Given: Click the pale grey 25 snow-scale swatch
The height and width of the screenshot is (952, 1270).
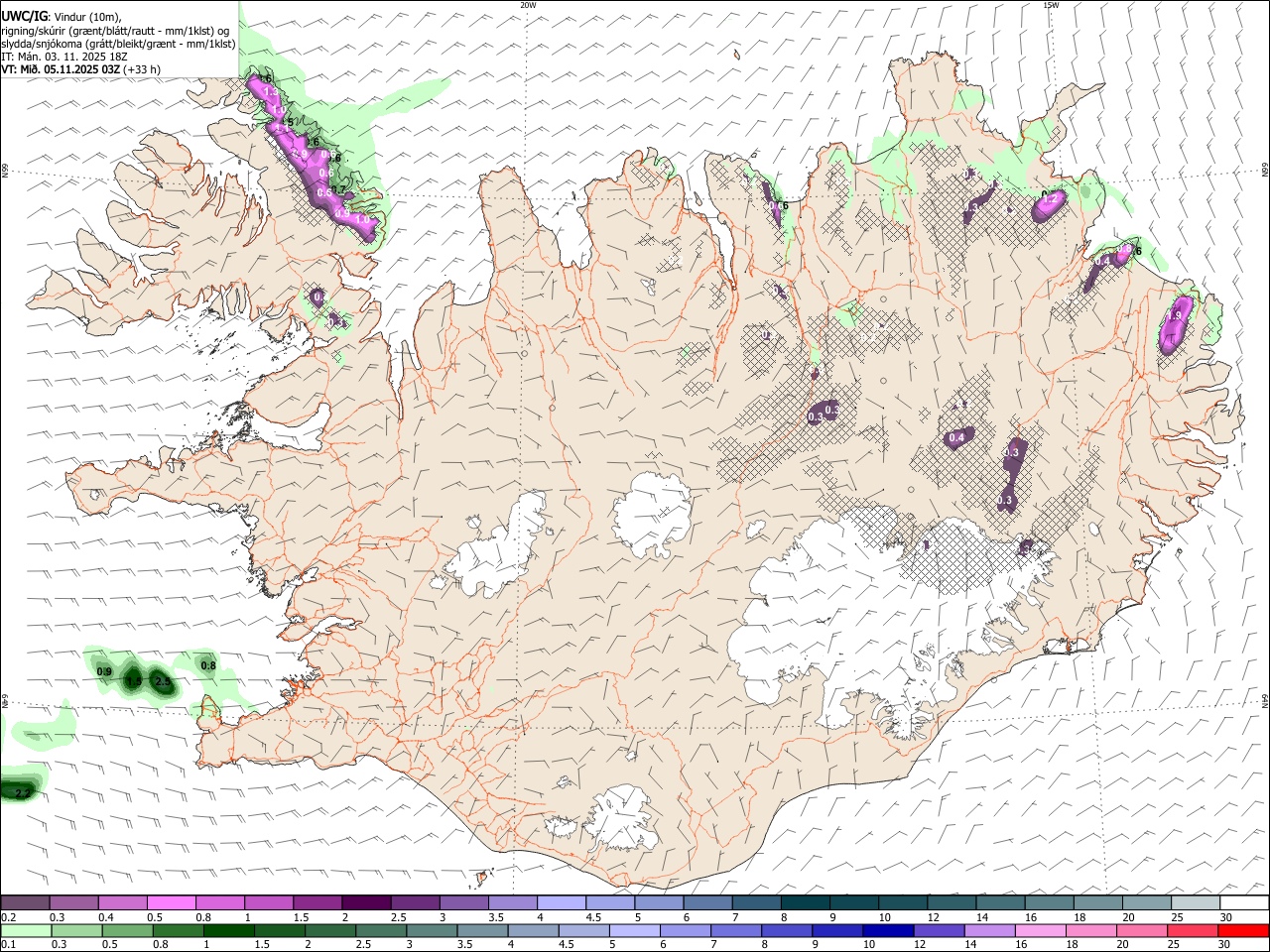Looking at the screenshot, I should click(1196, 903).
